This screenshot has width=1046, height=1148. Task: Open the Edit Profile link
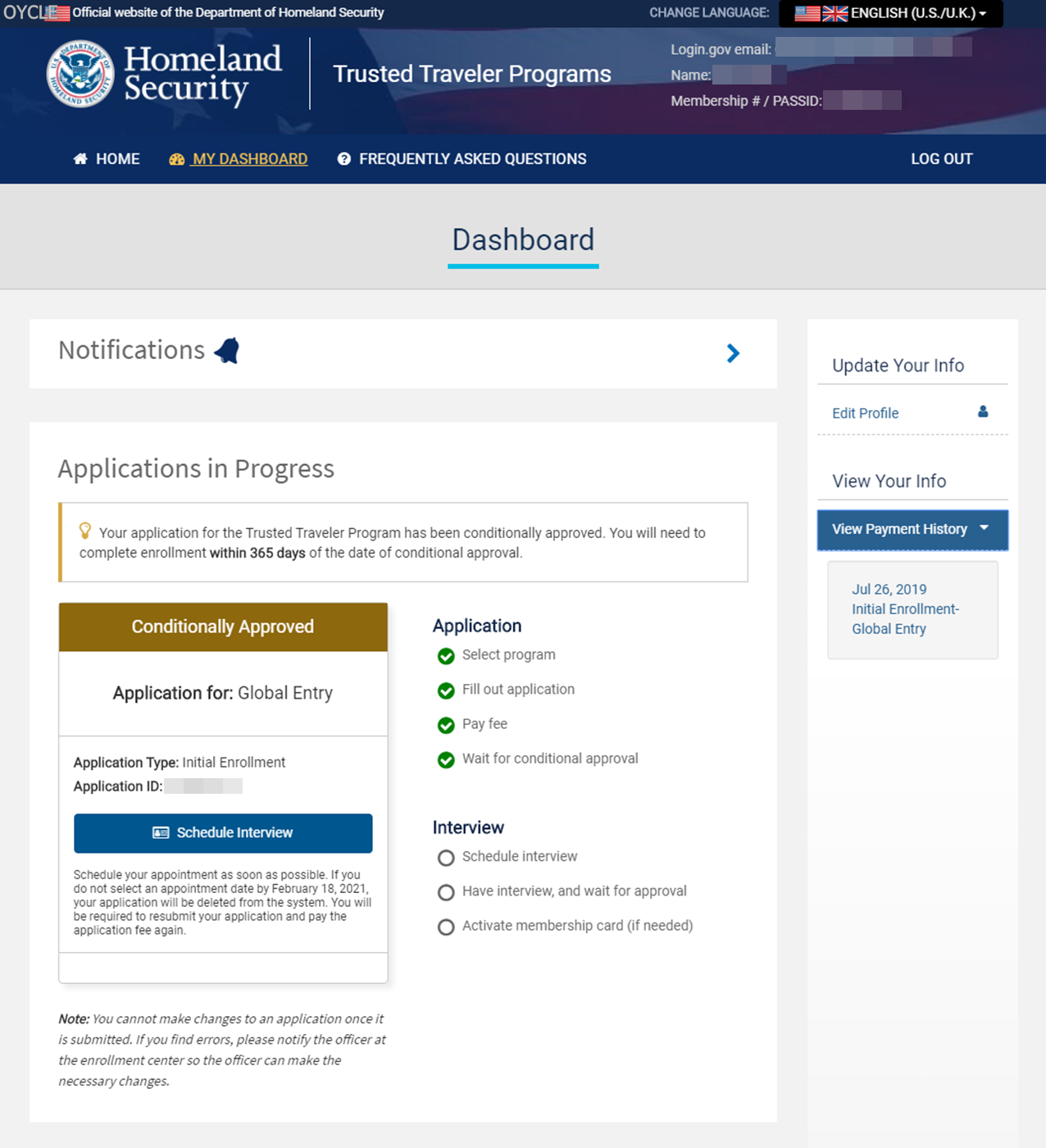[x=865, y=413]
